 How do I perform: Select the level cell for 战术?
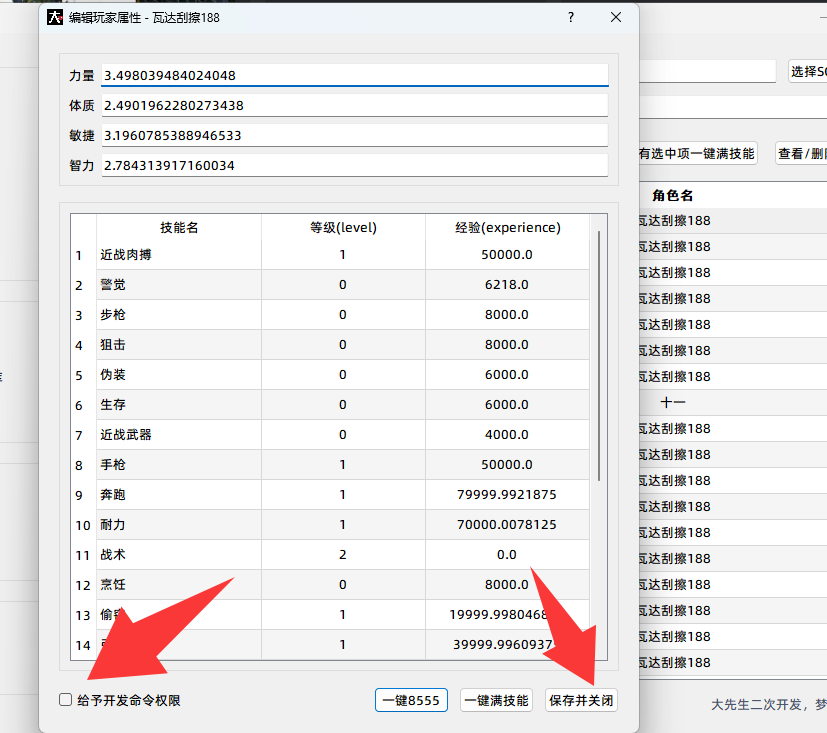(x=343, y=555)
